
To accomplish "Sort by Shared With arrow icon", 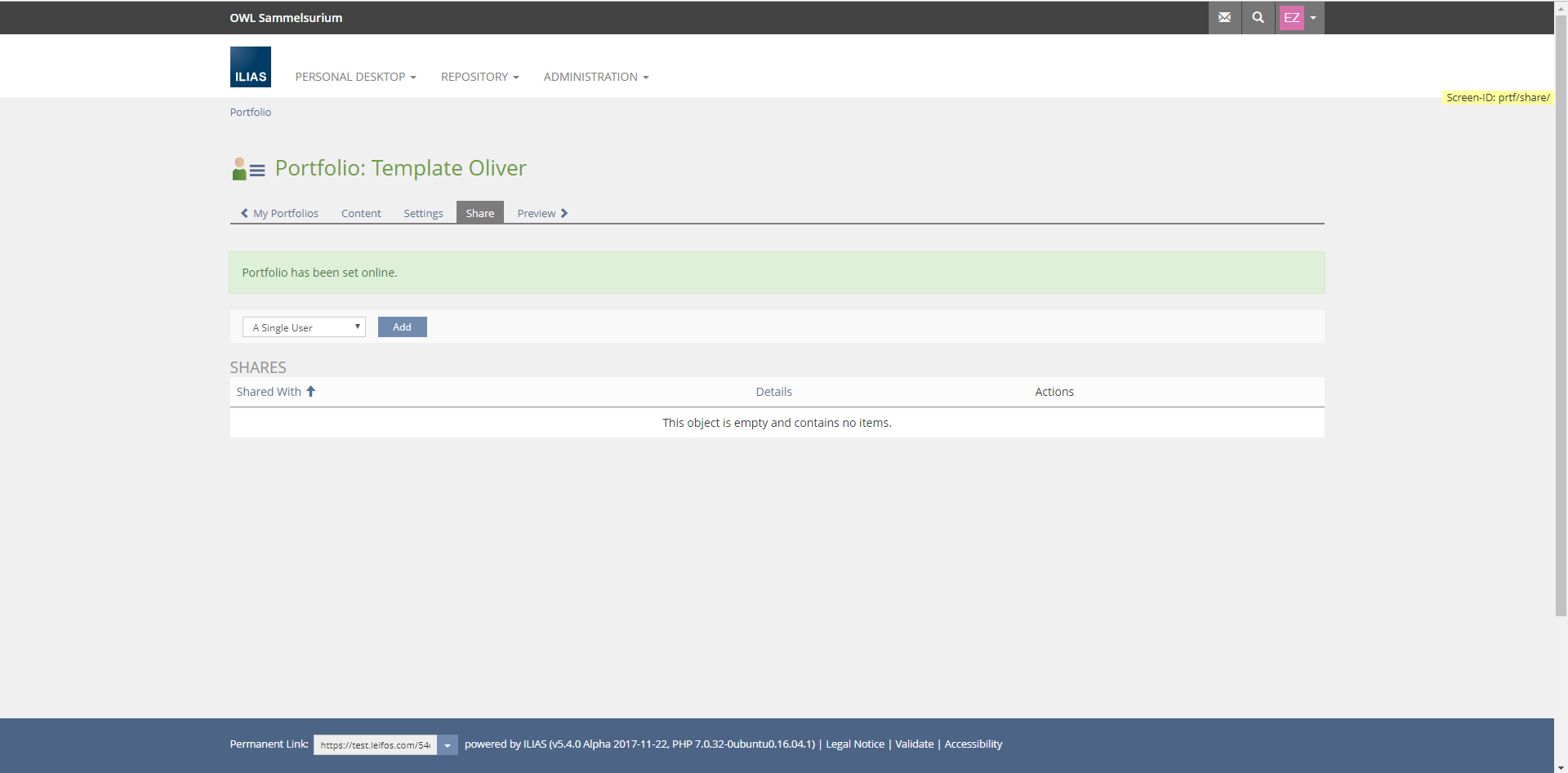I will pos(310,392).
